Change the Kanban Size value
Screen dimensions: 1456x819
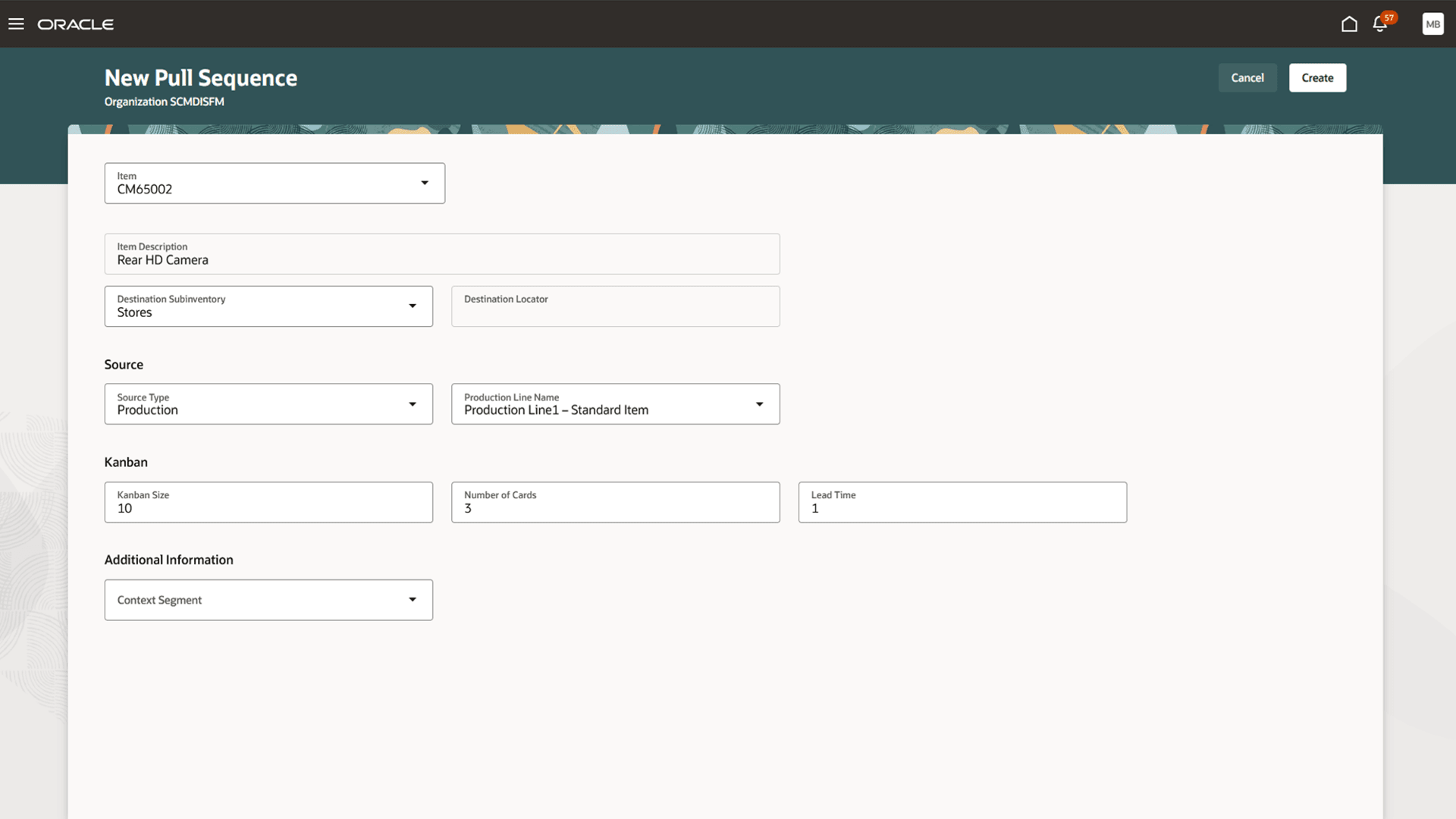tap(268, 508)
